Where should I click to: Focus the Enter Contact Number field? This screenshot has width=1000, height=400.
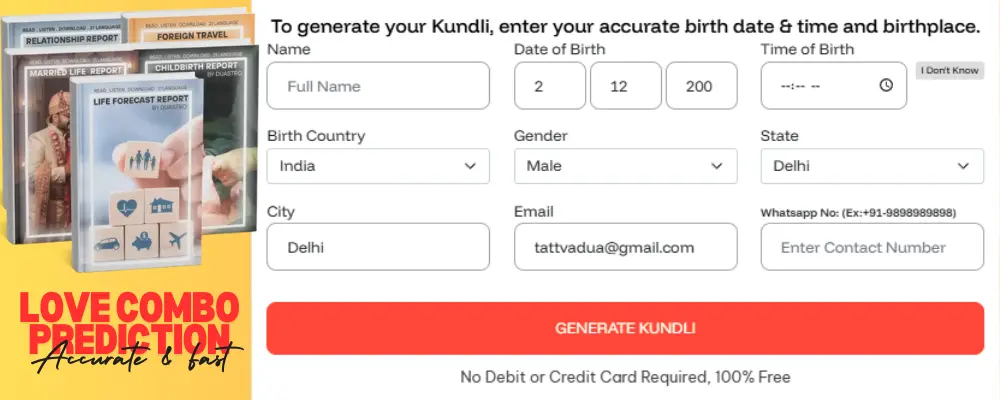[x=872, y=247]
